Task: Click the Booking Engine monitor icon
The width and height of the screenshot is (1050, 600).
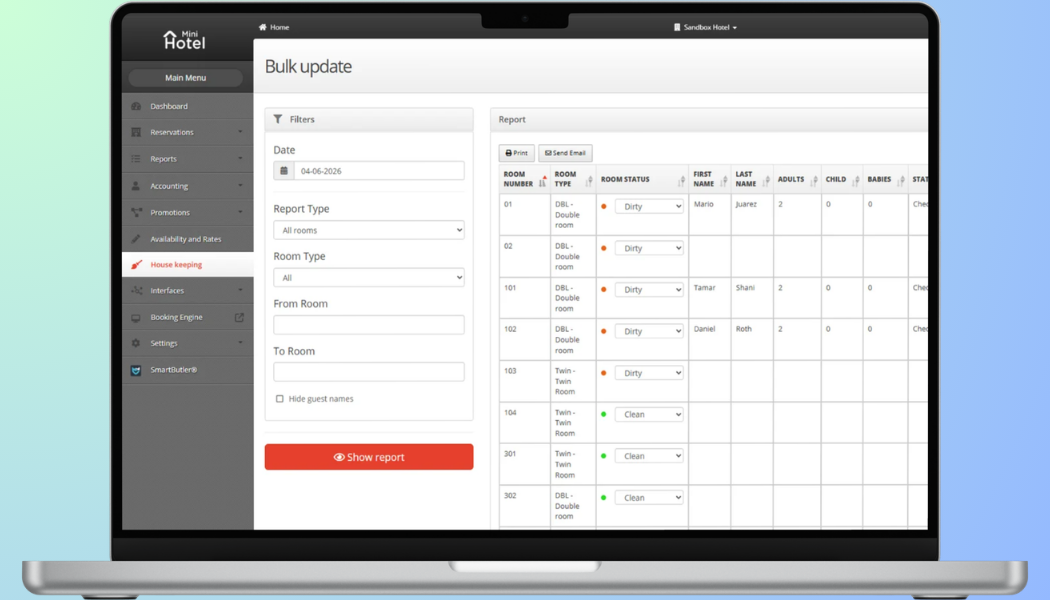Action: pos(136,317)
